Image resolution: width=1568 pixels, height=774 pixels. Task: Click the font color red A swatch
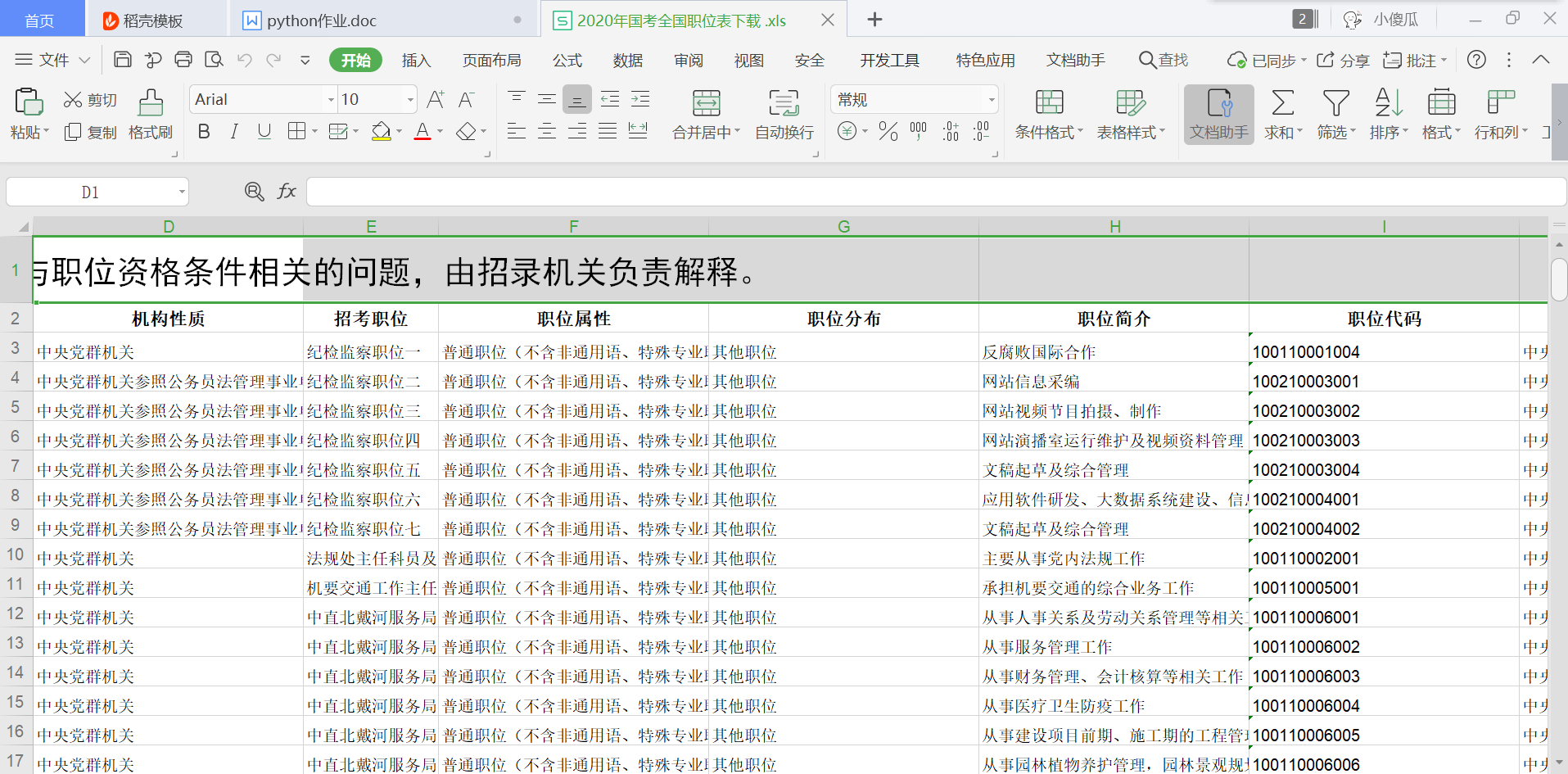(423, 132)
